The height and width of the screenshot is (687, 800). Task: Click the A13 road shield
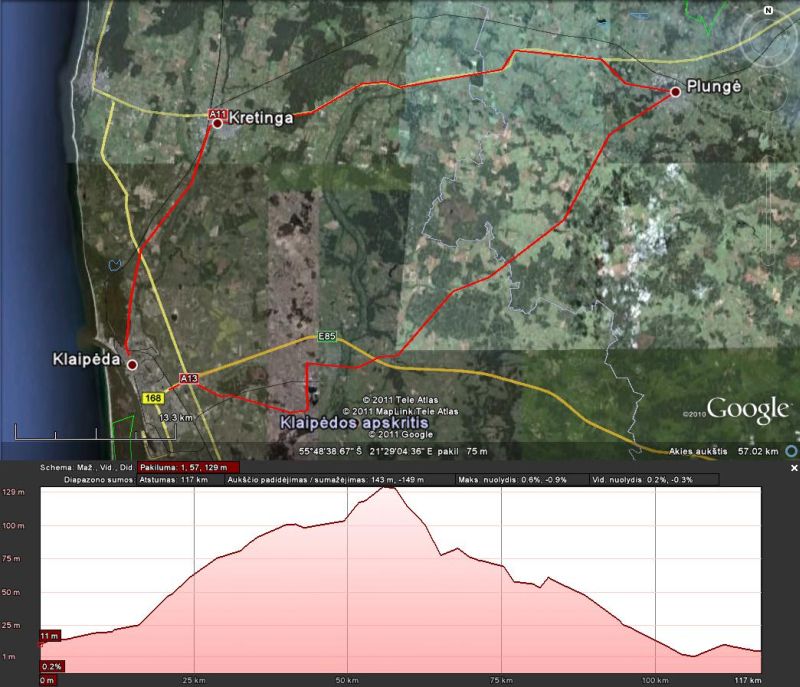tap(189, 378)
